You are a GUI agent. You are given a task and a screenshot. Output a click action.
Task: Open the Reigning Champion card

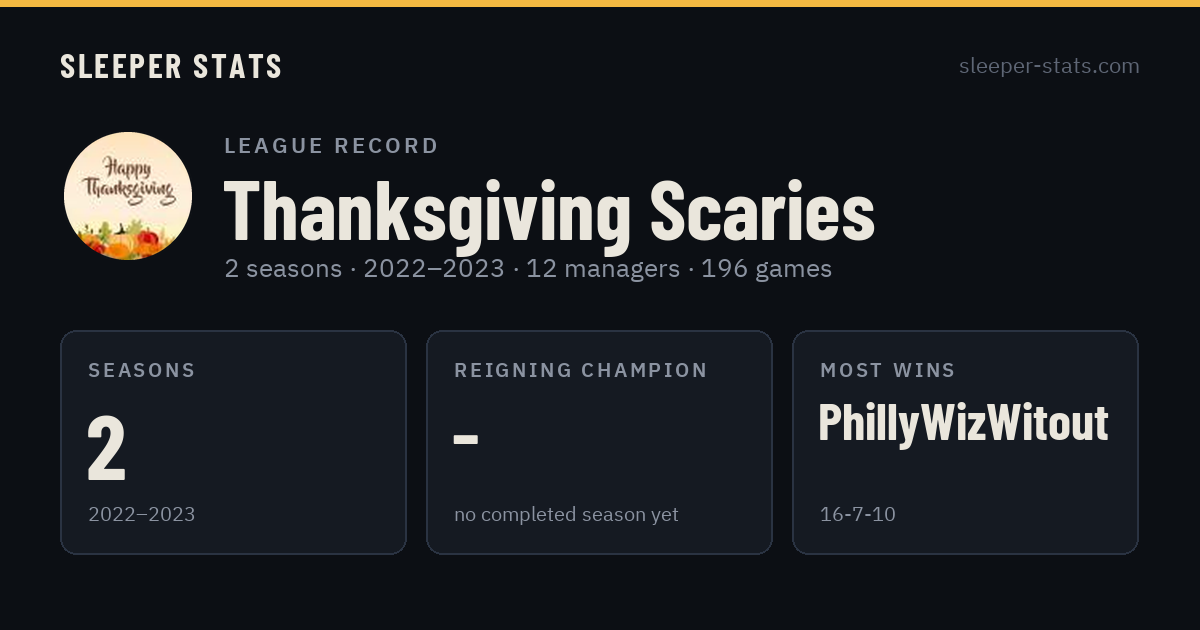click(x=599, y=442)
